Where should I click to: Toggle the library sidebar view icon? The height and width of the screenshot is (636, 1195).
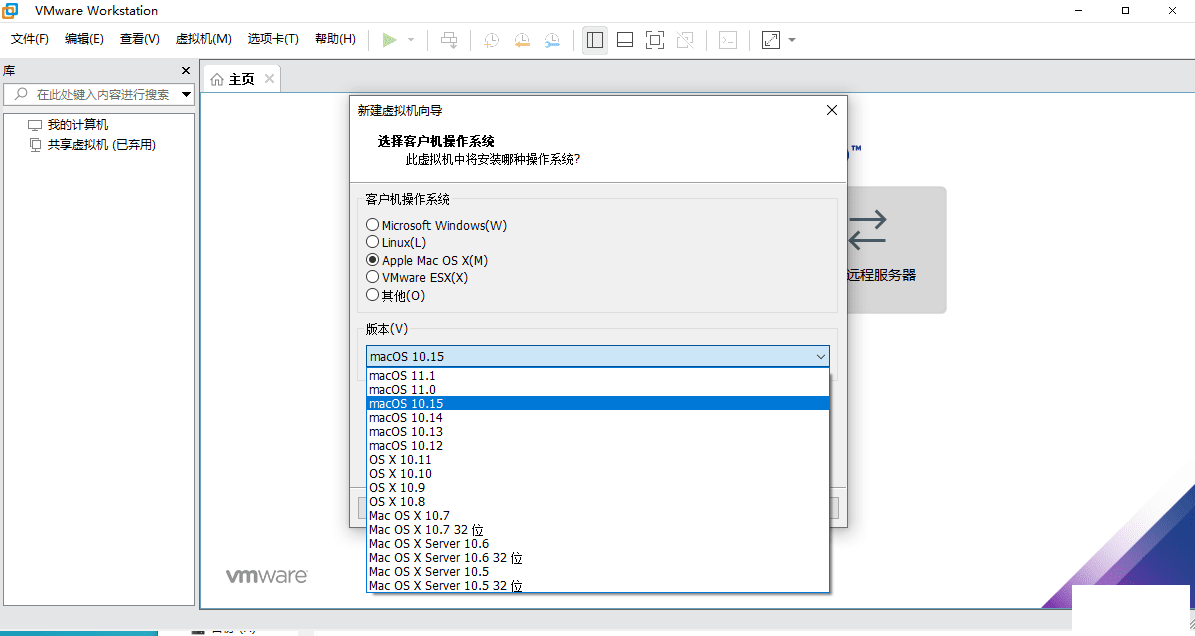pos(595,40)
